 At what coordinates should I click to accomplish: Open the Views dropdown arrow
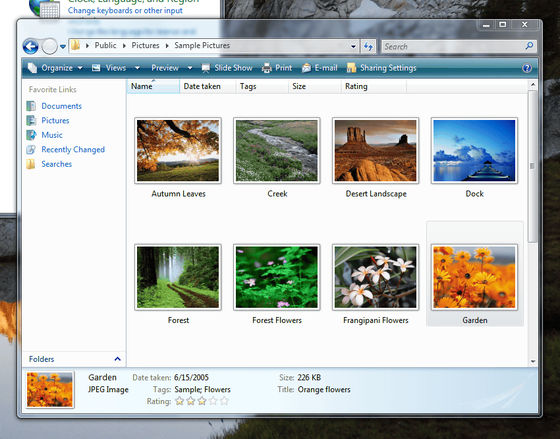[x=137, y=68]
